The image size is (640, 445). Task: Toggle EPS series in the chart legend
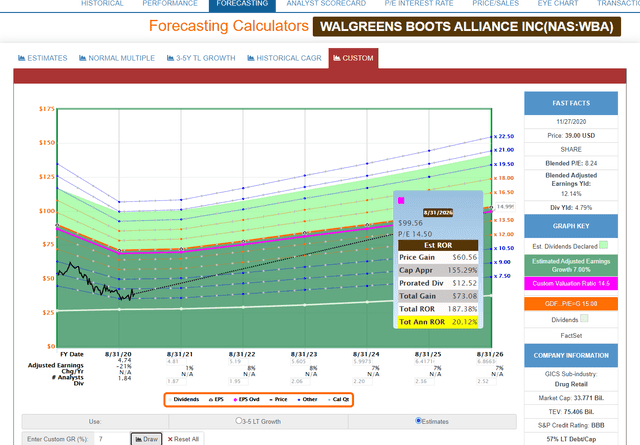click(216, 399)
